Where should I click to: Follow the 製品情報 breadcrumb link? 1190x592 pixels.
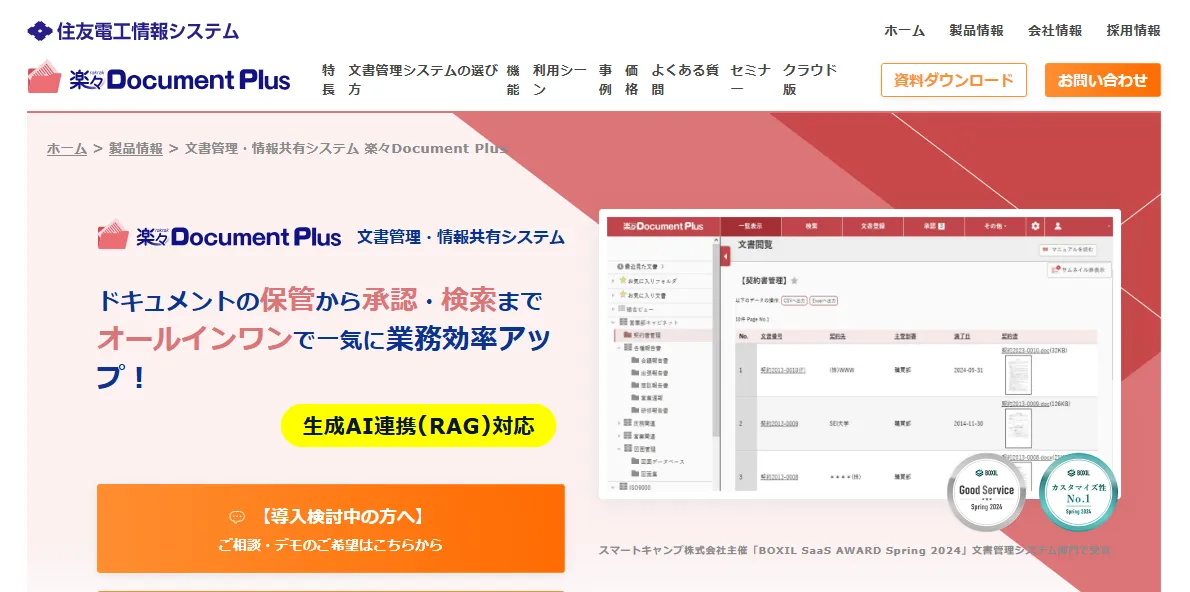point(136,148)
